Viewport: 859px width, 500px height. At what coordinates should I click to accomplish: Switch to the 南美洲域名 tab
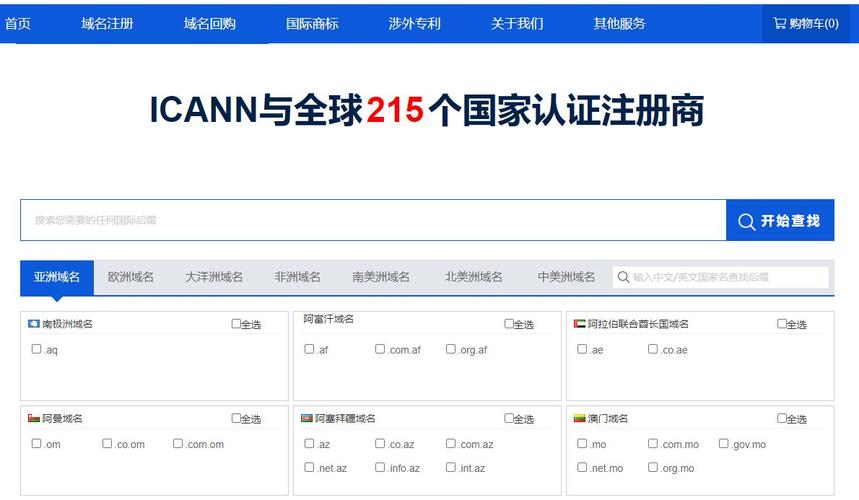click(381, 277)
